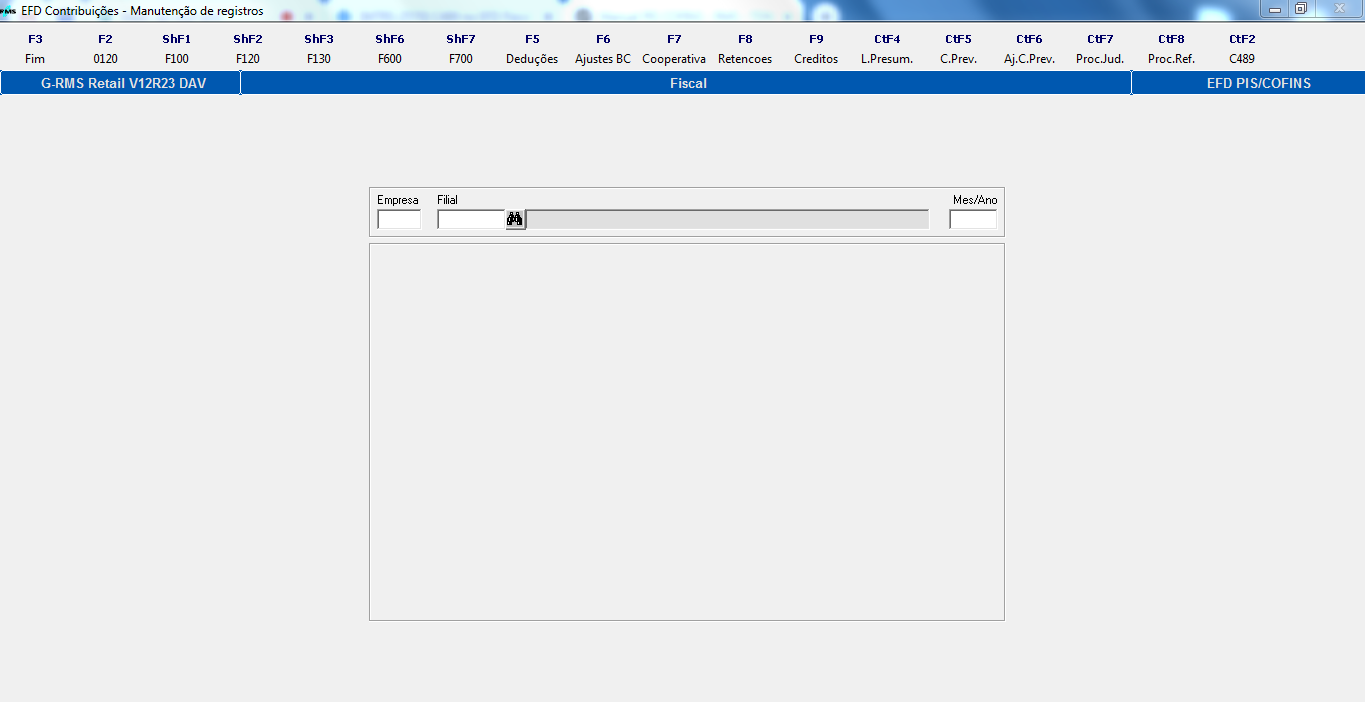The width and height of the screenshot is (1365, 702).
Task: Open F9 Creditos option
Action: 816,49
